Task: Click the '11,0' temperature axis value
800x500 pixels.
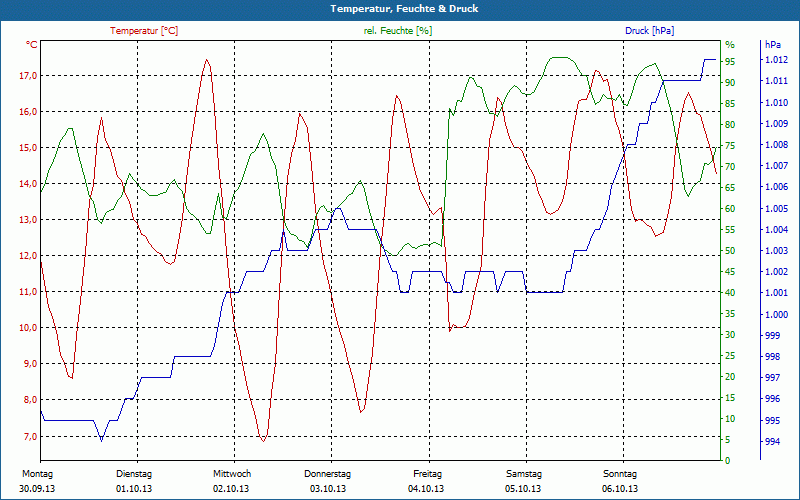Action: click(28, 292)
